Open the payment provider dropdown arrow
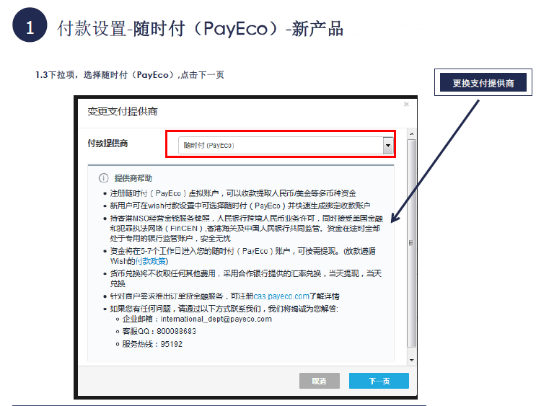 coord(388,145)
